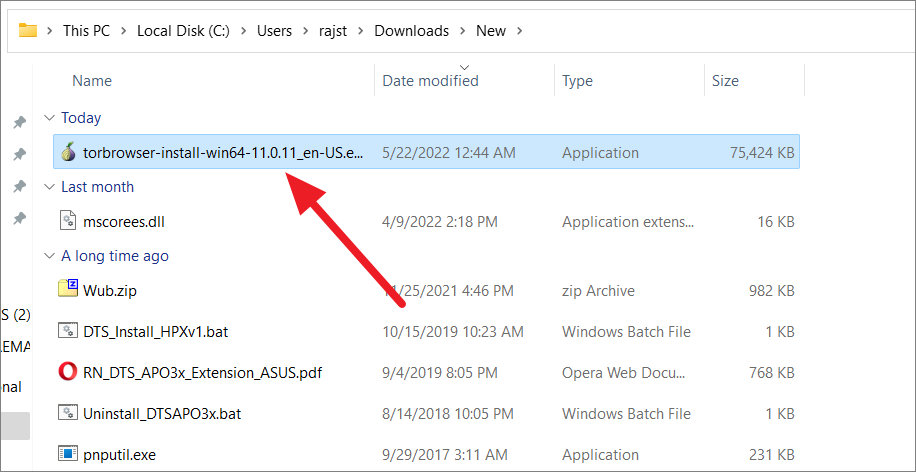Image resolution: width=916 pixels, height=472 pixels.
Task: Click the 9/4/2019 8:05 PM date cell
Action: tap(440, 372)
